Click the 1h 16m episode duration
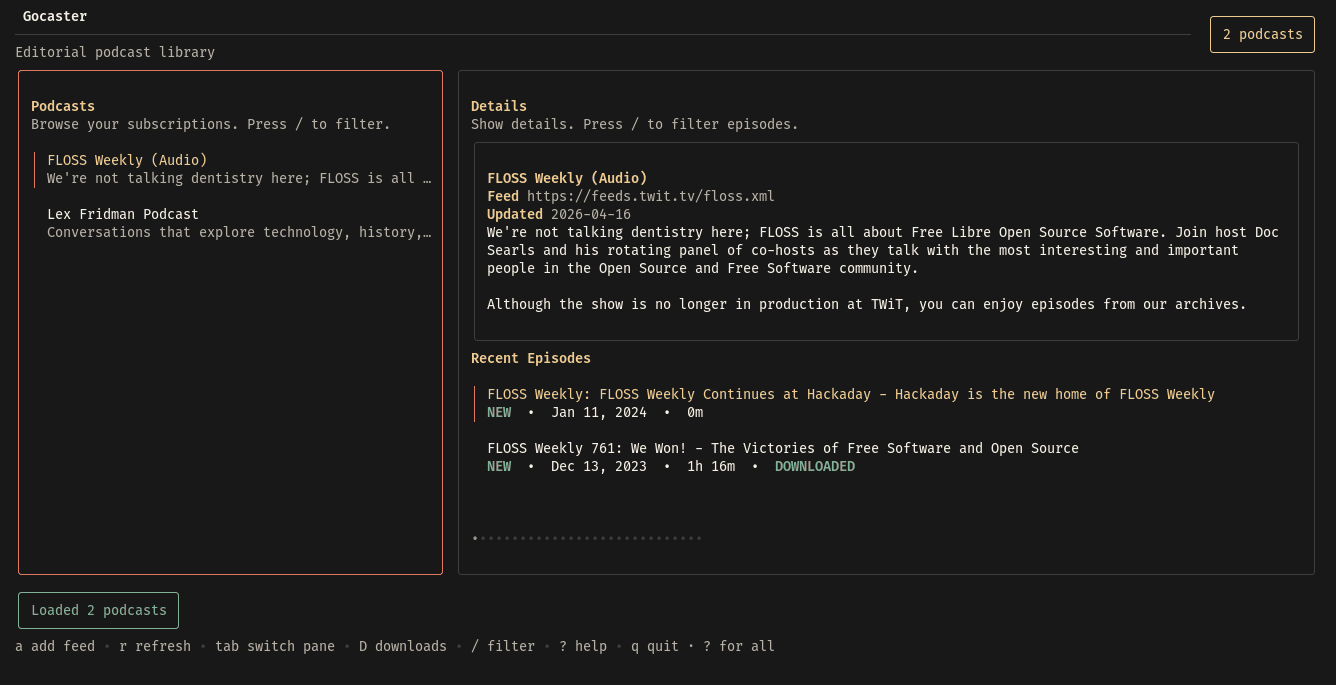 (x=711, y=466)
